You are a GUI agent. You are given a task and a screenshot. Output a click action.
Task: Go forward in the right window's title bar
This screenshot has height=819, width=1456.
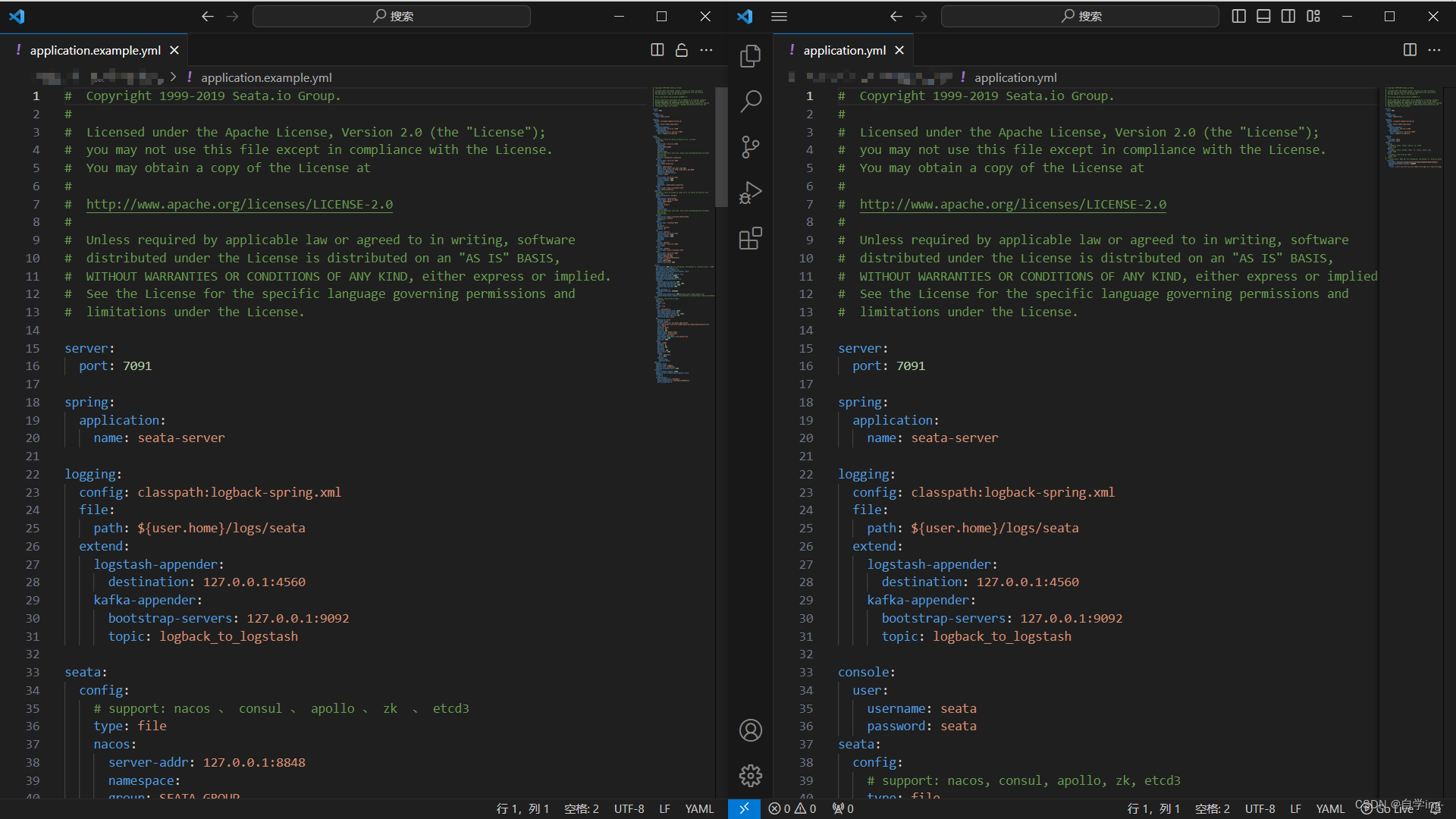point(921,16)
